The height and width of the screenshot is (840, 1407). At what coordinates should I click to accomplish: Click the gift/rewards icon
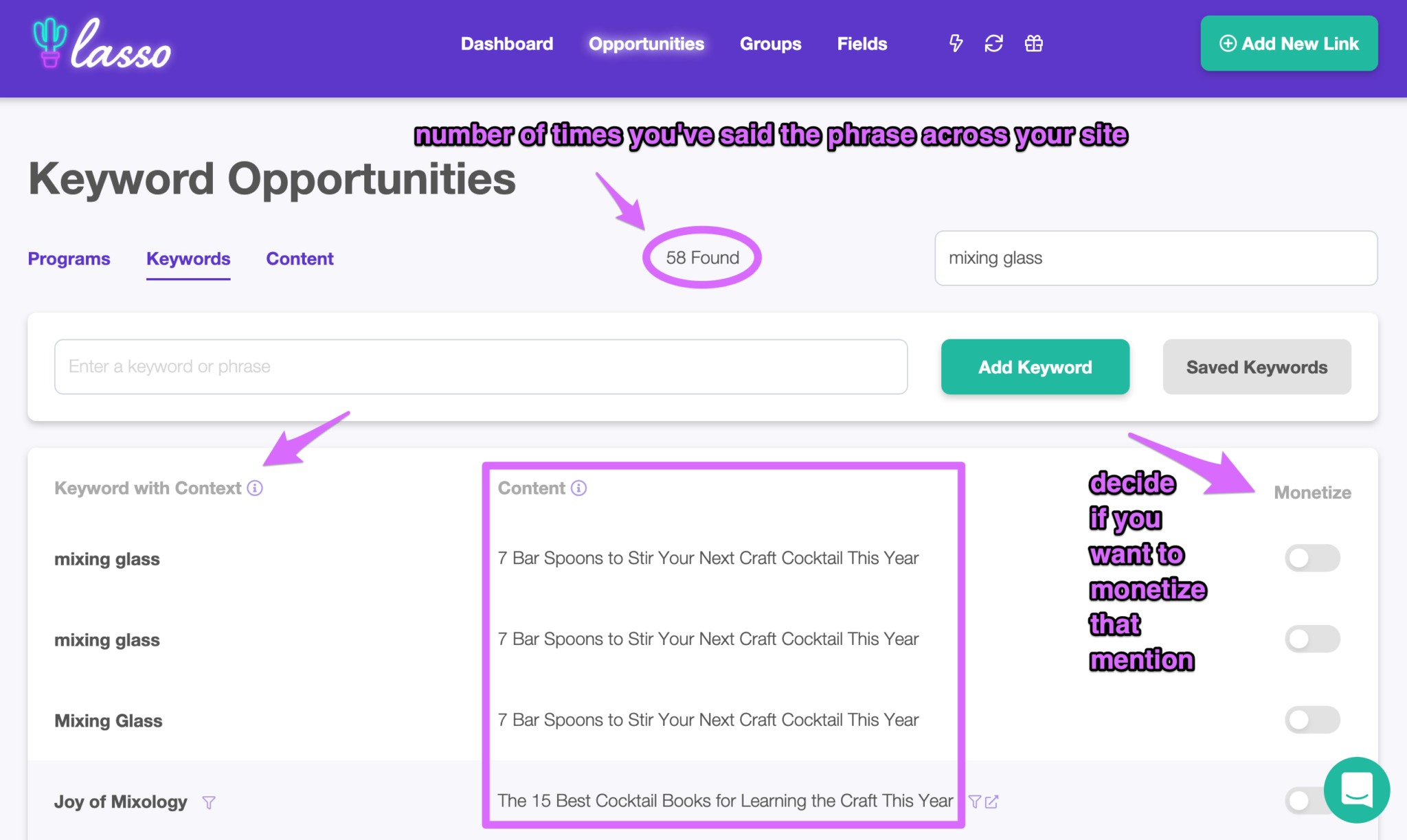click(x=1033, y=43)
